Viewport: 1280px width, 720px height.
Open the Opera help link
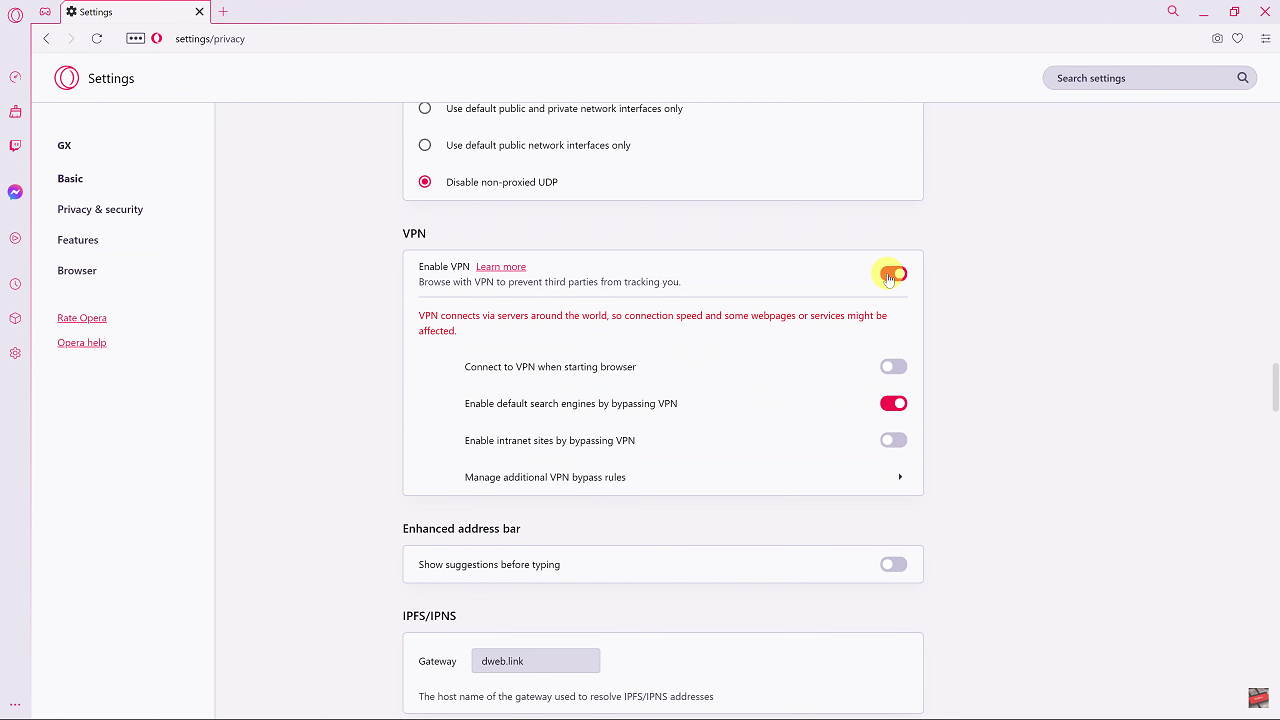[82, 343]
